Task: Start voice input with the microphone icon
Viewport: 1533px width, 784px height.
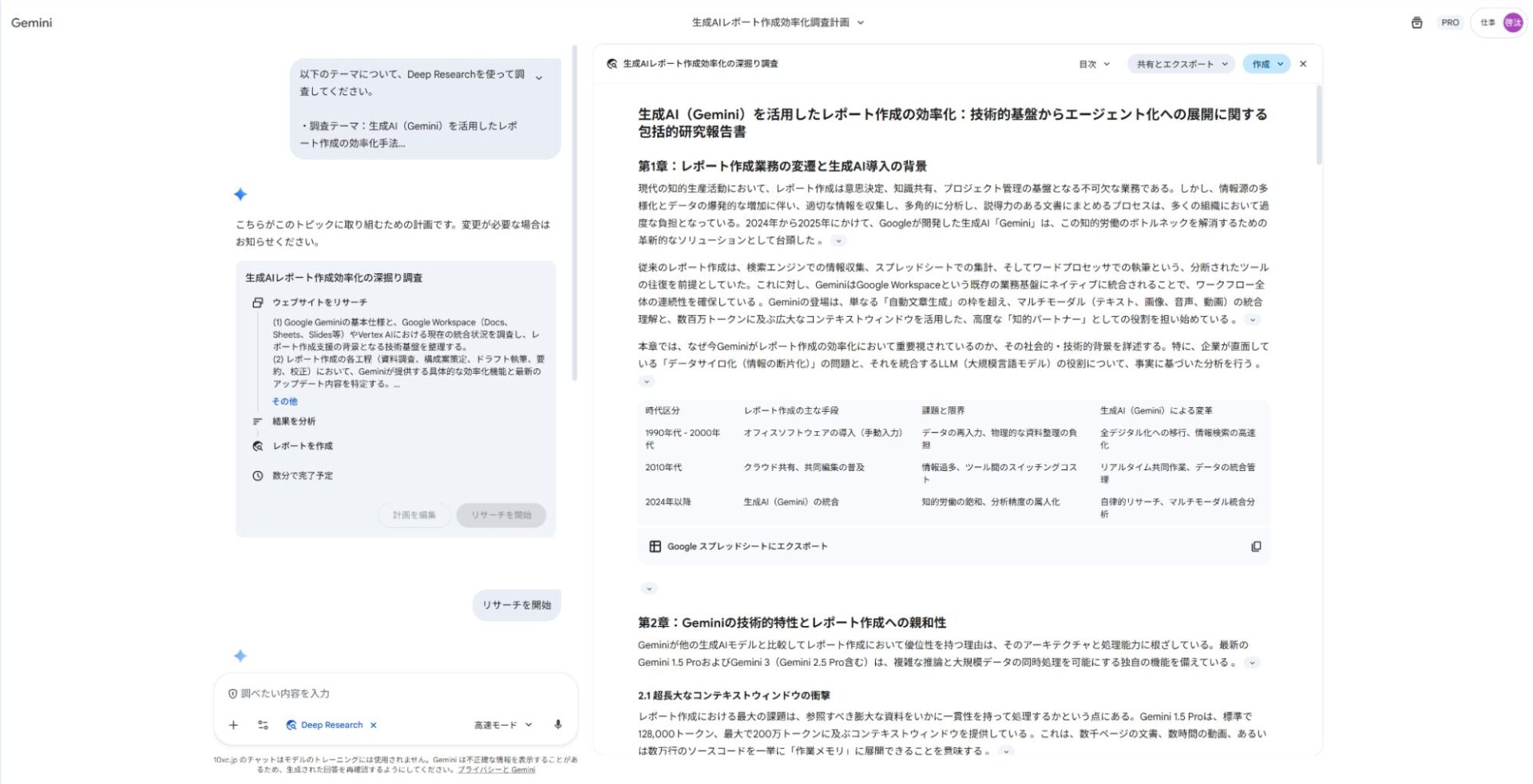Action: coord(557,725)
